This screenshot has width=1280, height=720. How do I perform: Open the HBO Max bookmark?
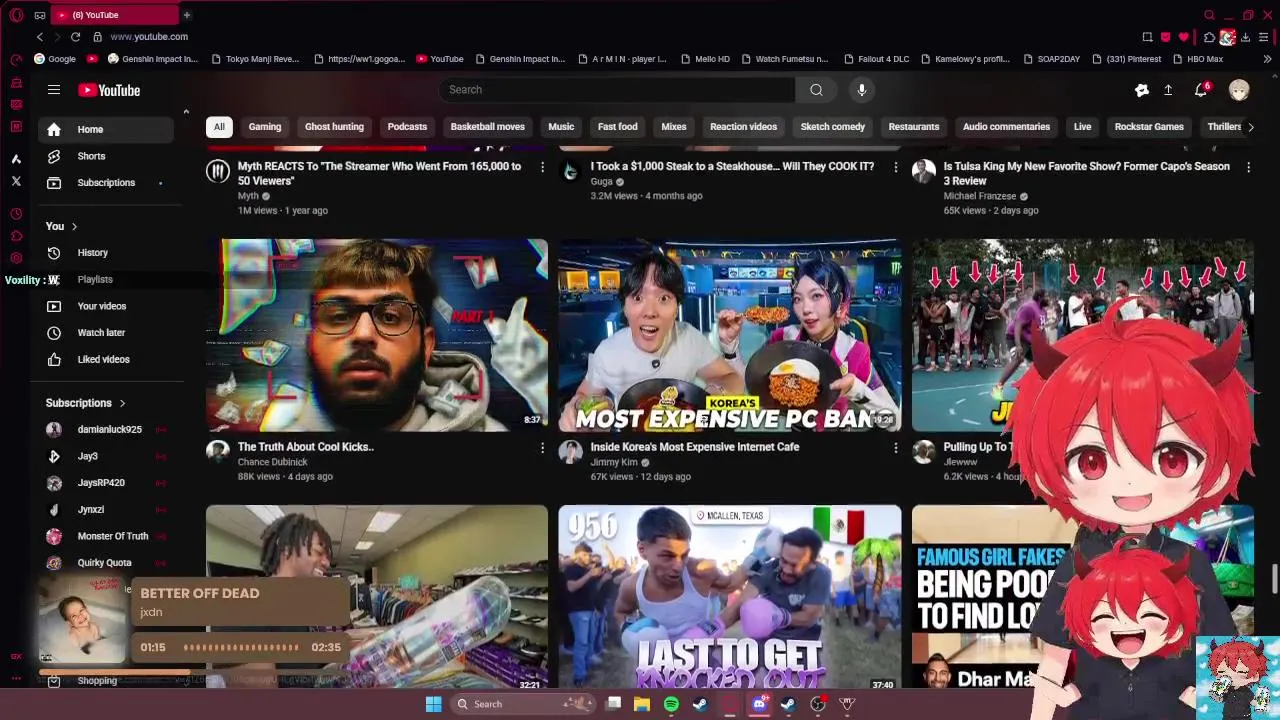1197,59
